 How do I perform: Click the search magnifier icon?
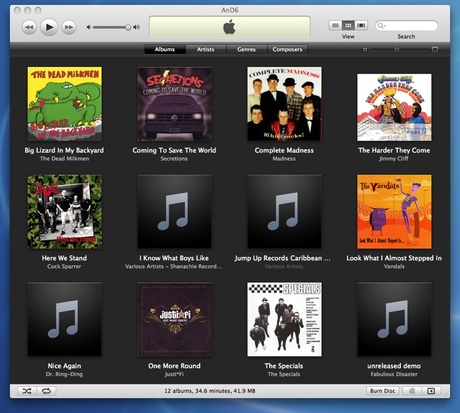(381, 26)
